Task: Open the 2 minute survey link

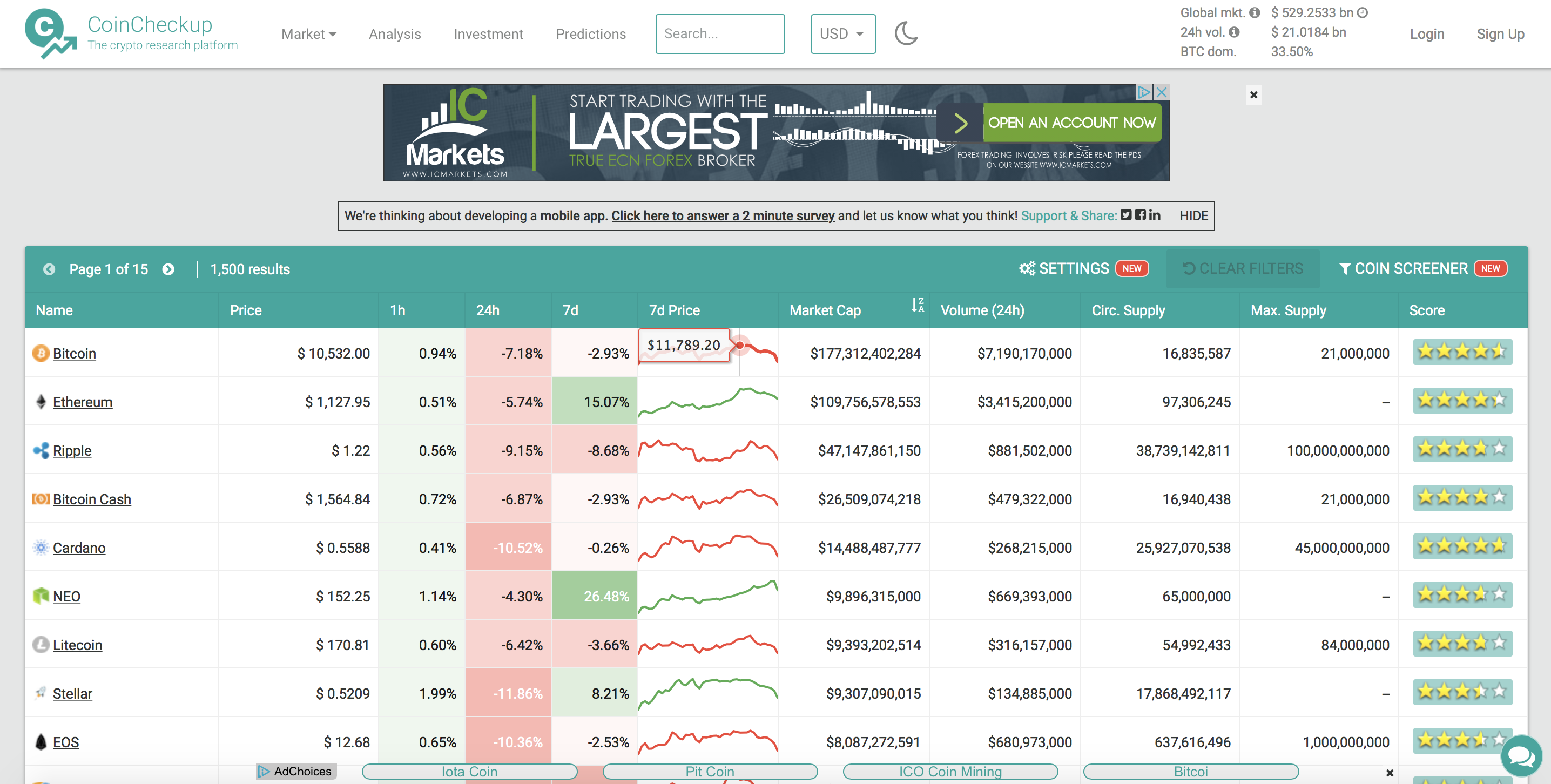Action: point(723,215)
